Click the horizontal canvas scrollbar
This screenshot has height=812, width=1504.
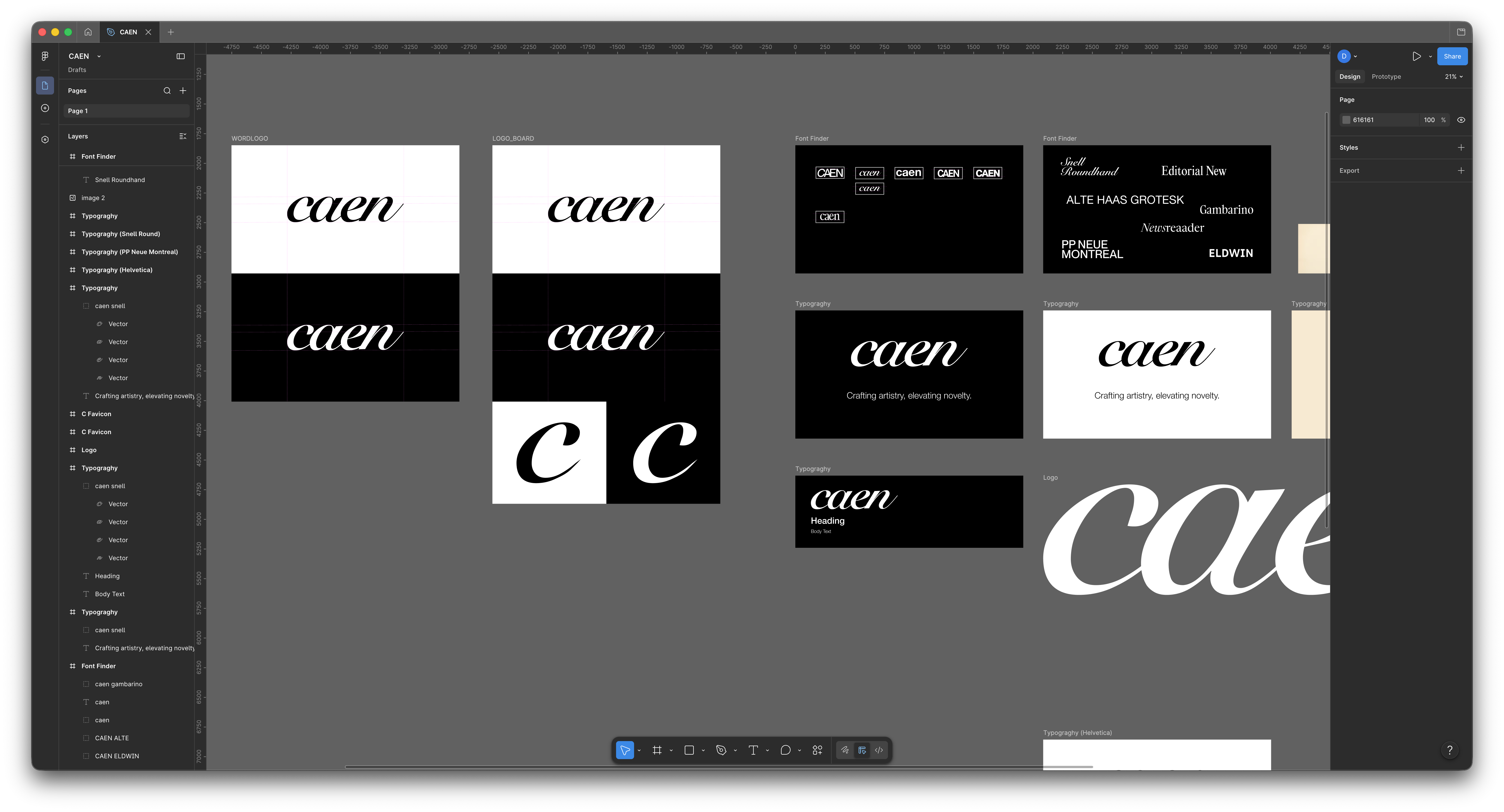click(x=718, y=766)
